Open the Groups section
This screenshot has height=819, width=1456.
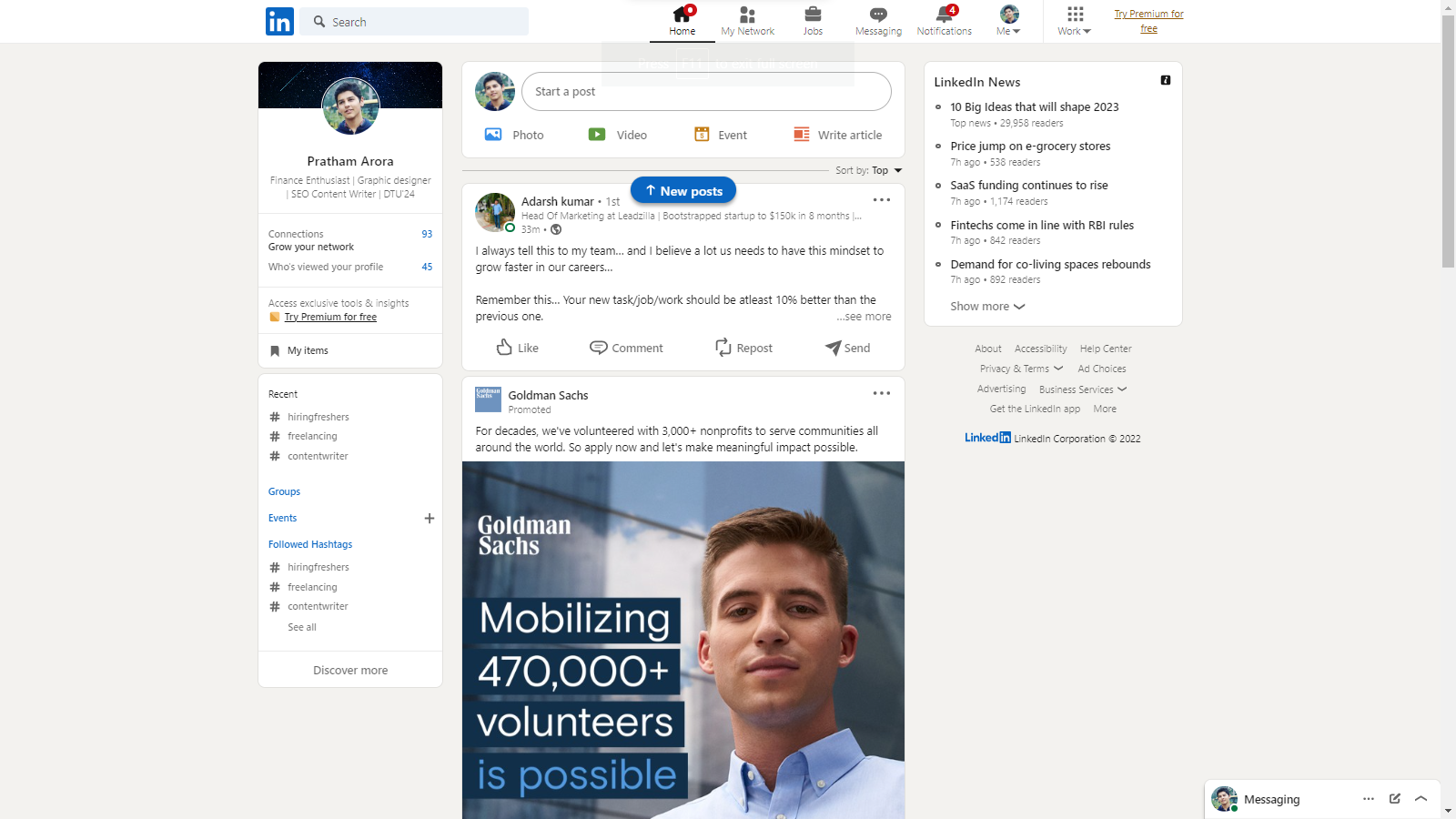coord(283,491)
